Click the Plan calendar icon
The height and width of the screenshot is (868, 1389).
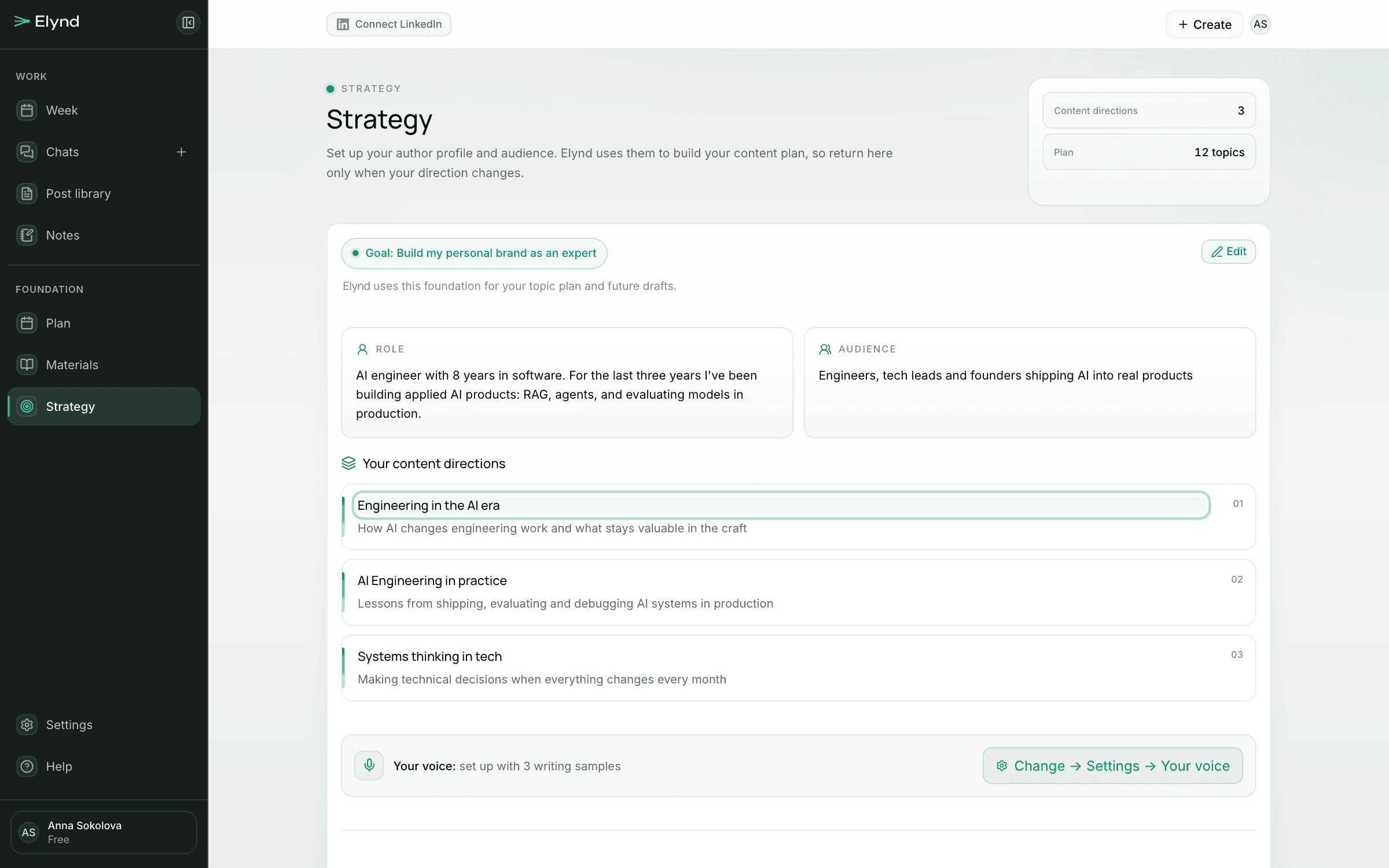pos(27,323)
